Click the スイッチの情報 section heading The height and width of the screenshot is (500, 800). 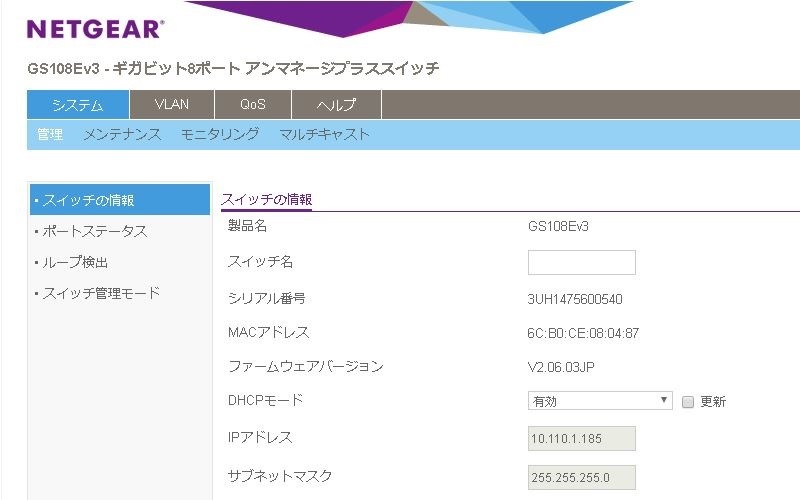tap(266, 199)
